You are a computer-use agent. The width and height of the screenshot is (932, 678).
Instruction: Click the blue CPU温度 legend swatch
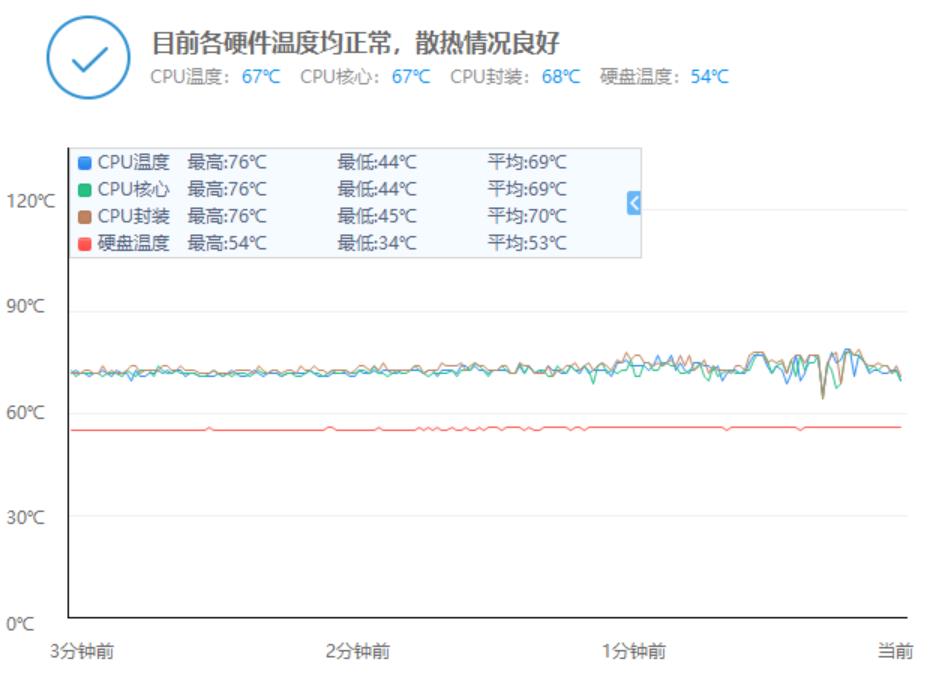point(85,163)
